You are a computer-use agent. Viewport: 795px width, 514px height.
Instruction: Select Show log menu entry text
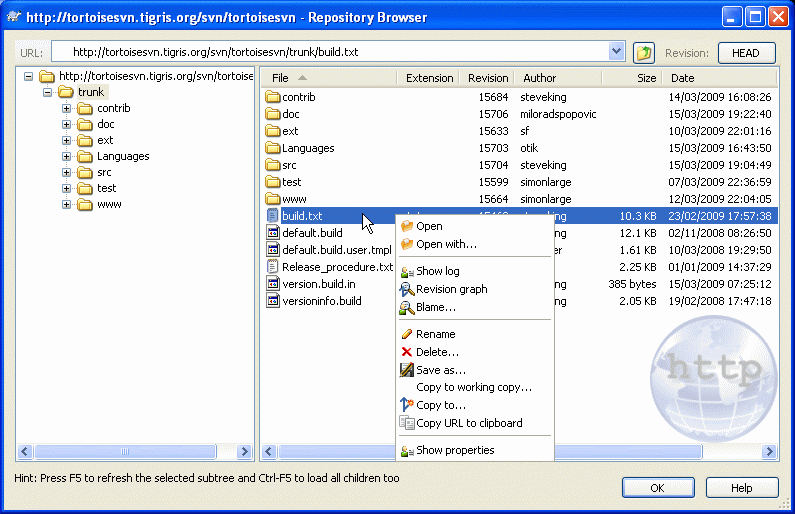point(438,272)
